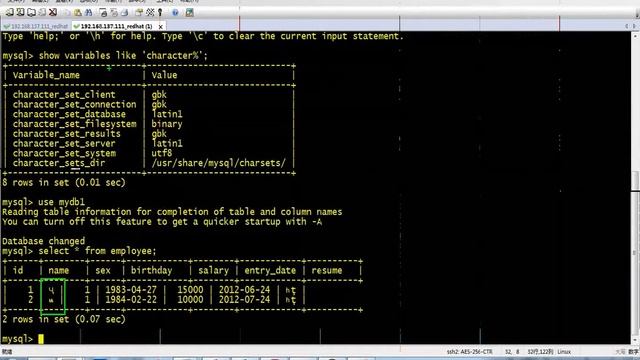Click the blue Help icon
The width and height of the screenshot is (640, 360).
[x=175, y=13]
